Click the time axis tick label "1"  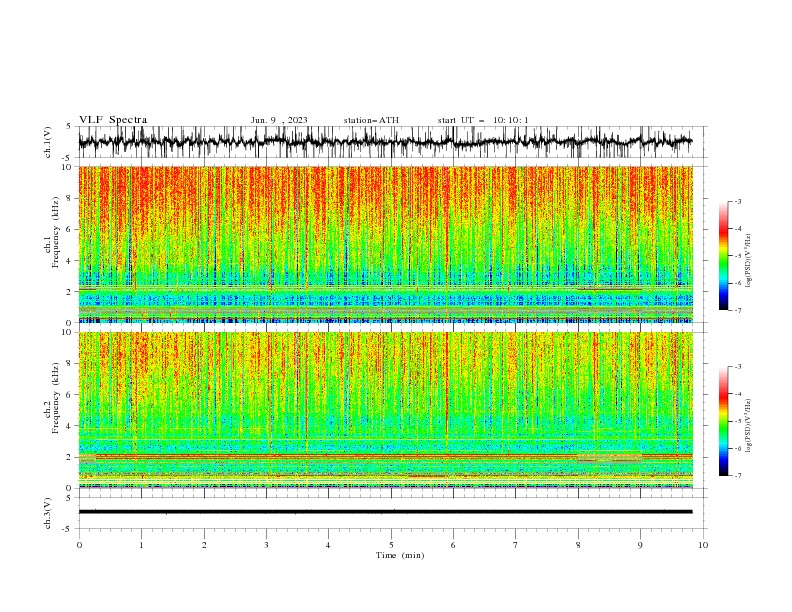point(141,545)
